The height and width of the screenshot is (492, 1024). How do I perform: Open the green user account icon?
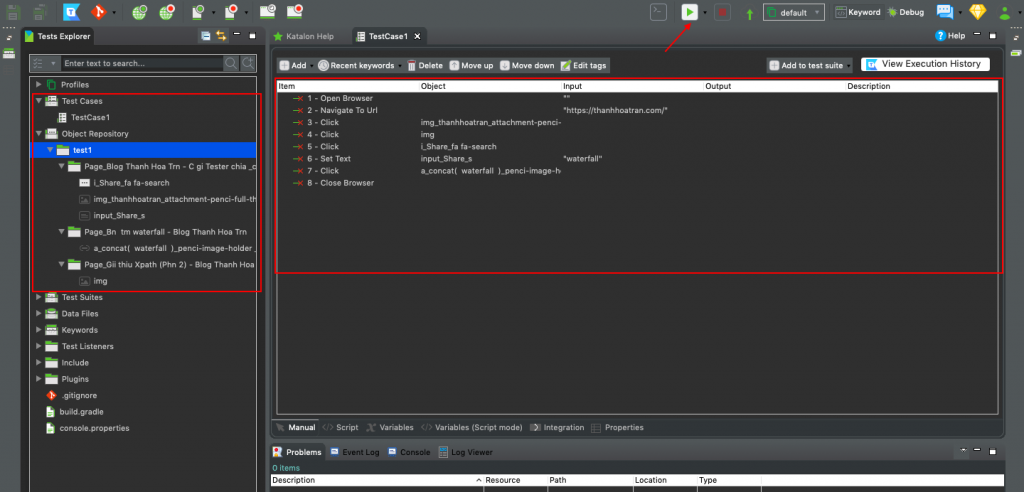pyautogui.click(x=1006, y=12)
